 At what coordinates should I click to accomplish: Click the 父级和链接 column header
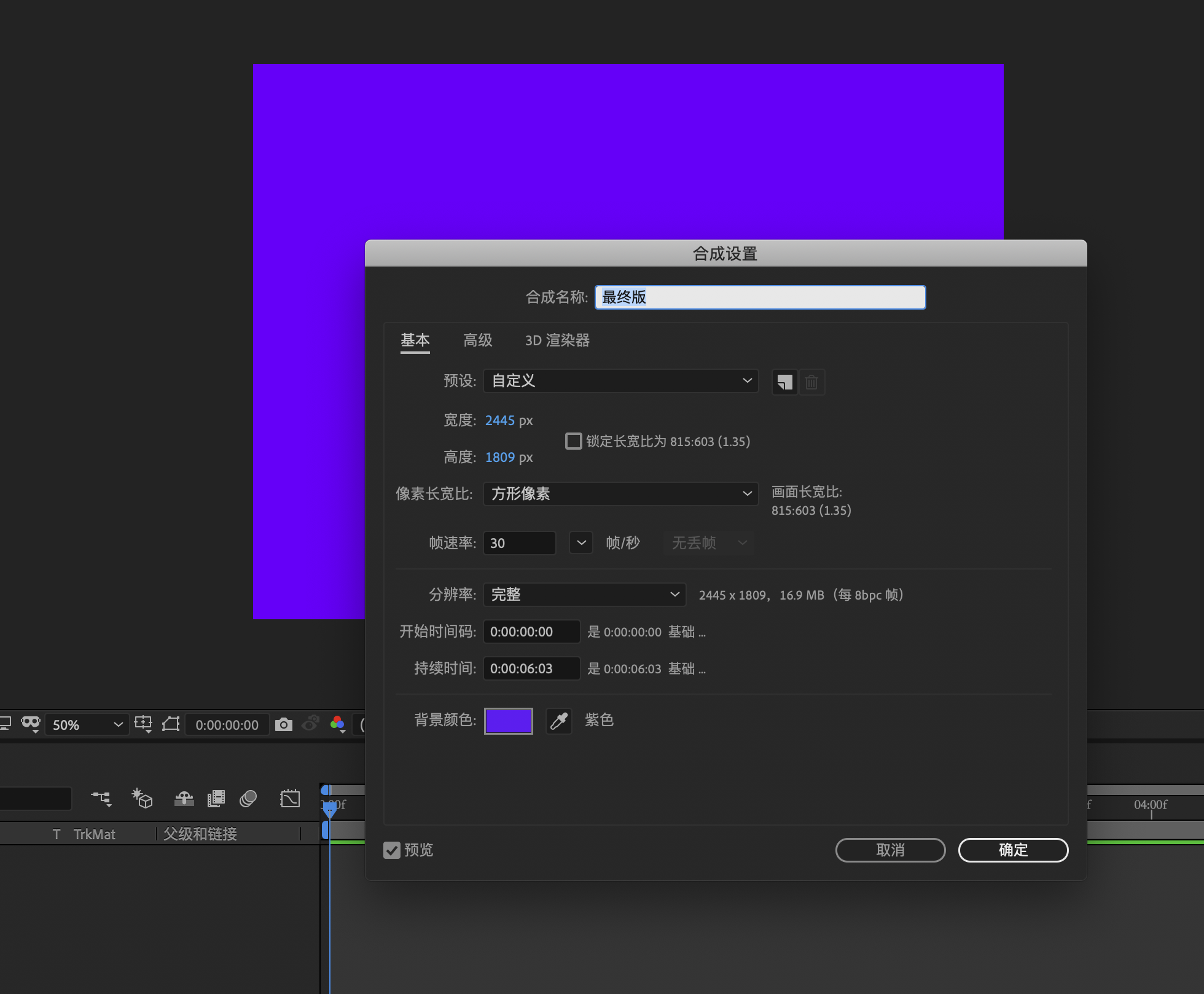tap(200, 834)
